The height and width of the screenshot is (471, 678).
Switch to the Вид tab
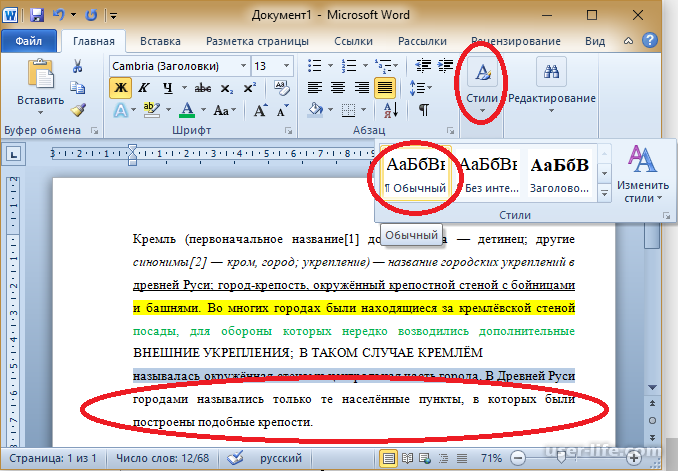[x=595, y=41]
